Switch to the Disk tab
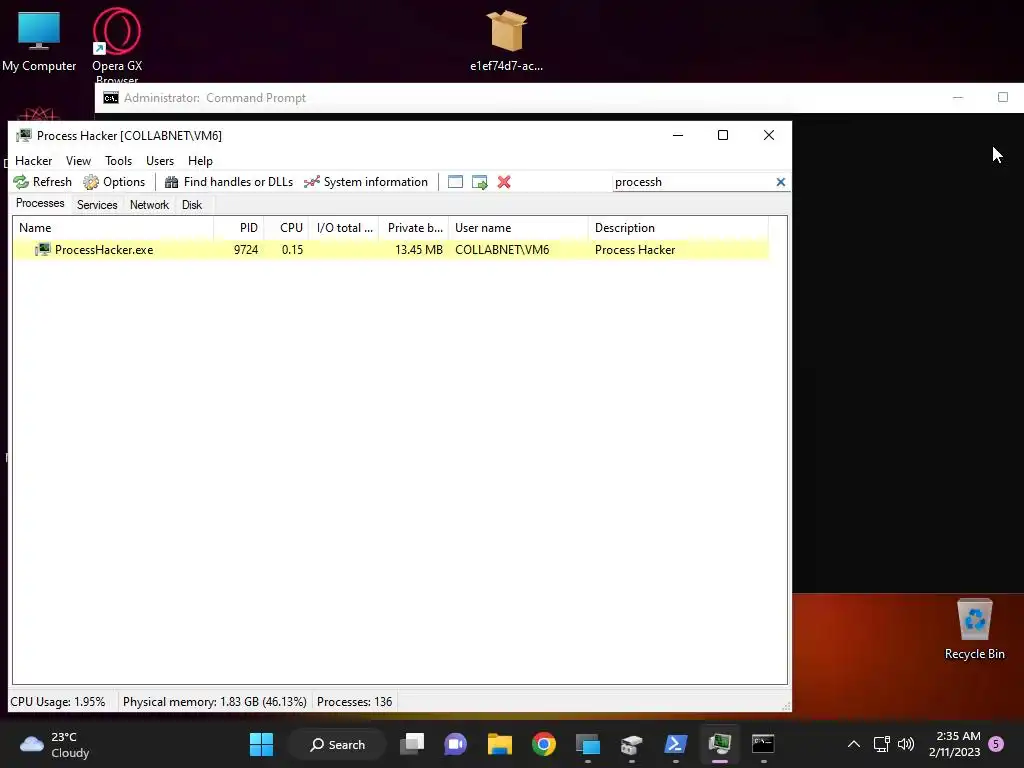1024x768 pixels. (x=192, y=205)
